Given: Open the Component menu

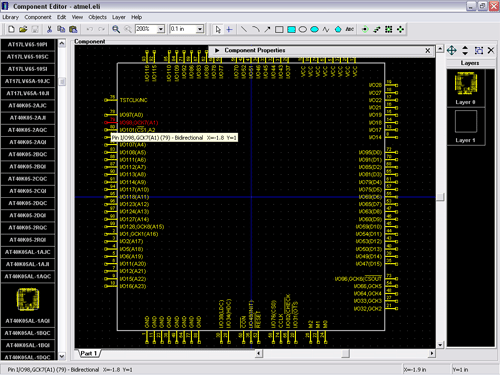Looking at the screenshot, I should click(x=38, y=17).
